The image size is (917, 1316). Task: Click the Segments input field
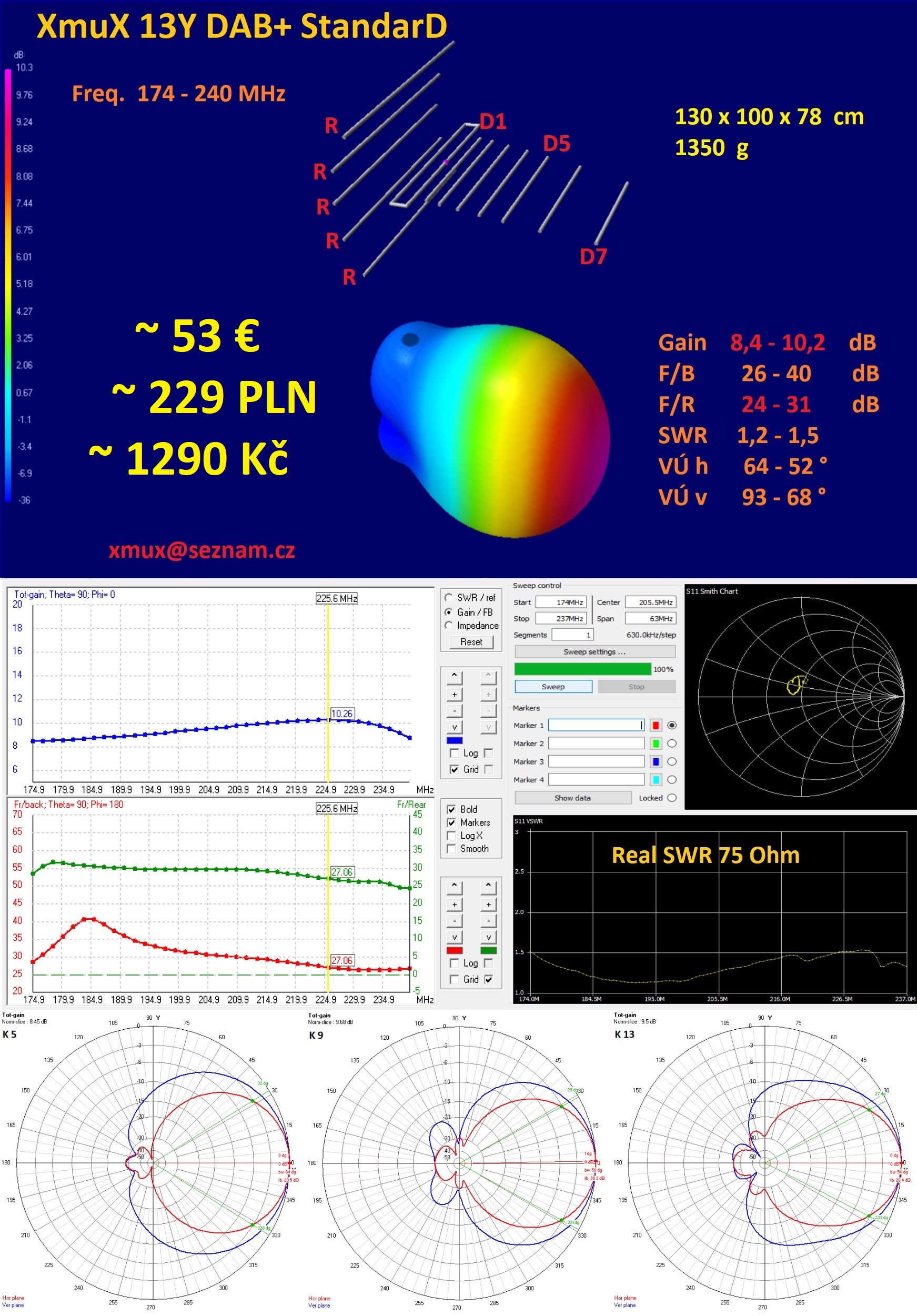click(x=572, y=635)
